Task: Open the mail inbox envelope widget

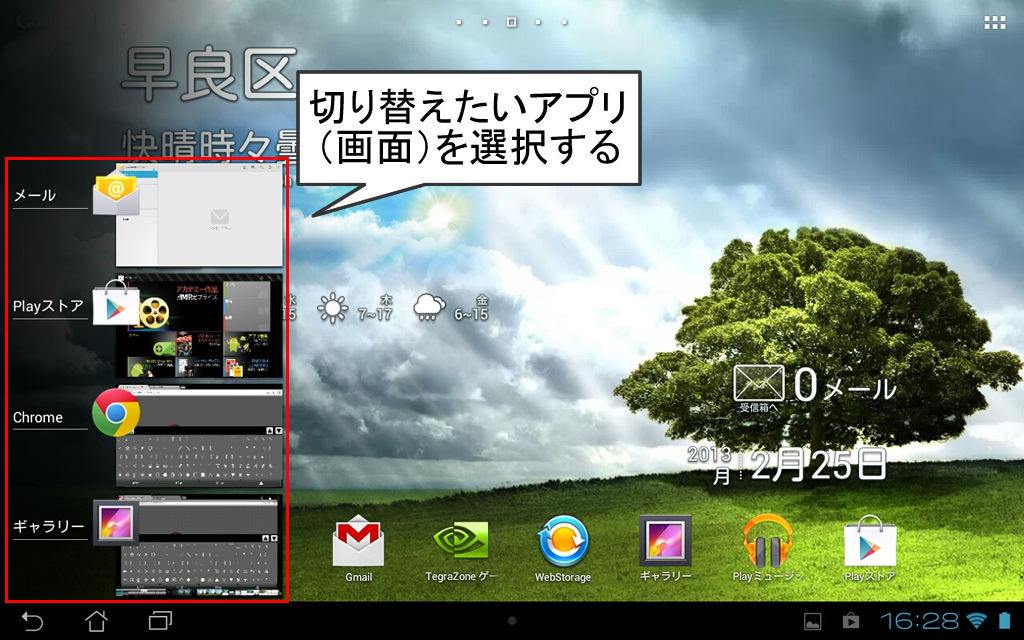Action: (x=759, y=385)
